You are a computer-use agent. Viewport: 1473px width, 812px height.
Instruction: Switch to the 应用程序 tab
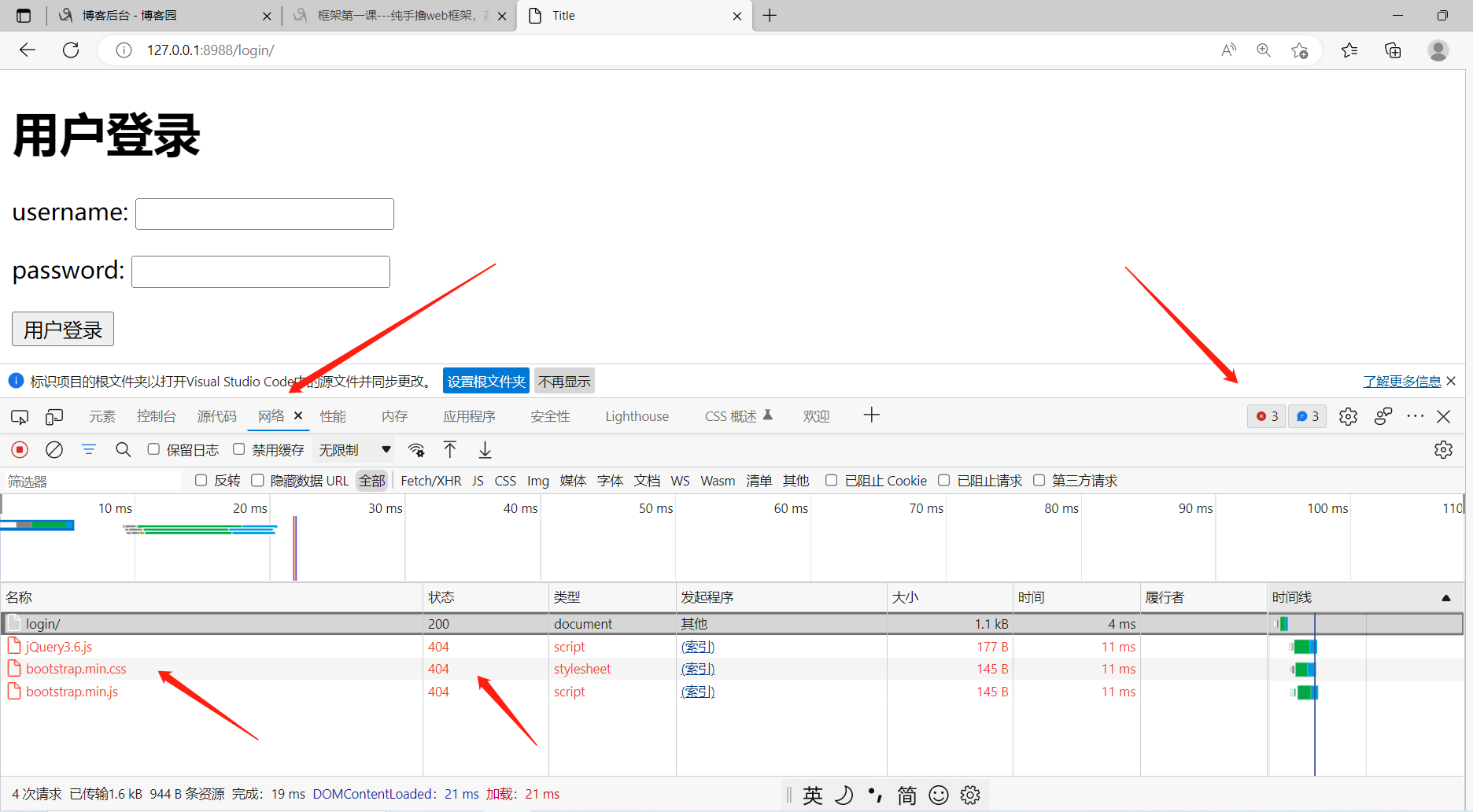[469, 416]
